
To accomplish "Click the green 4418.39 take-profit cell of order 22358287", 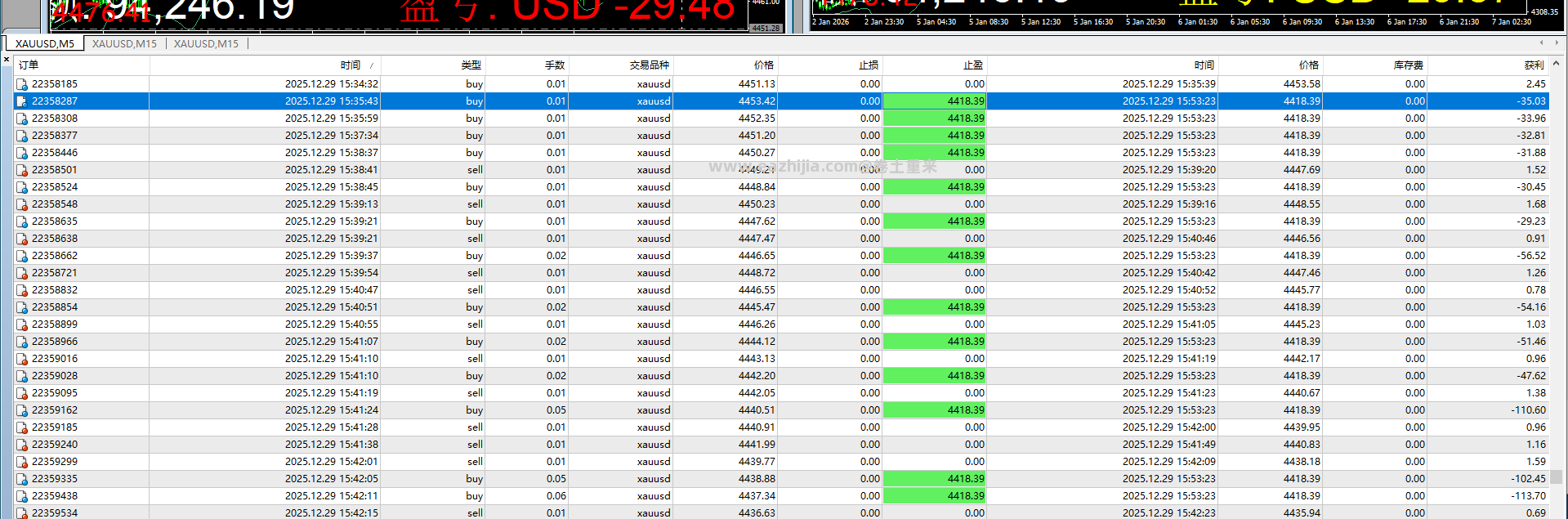I will click(934, 101).
